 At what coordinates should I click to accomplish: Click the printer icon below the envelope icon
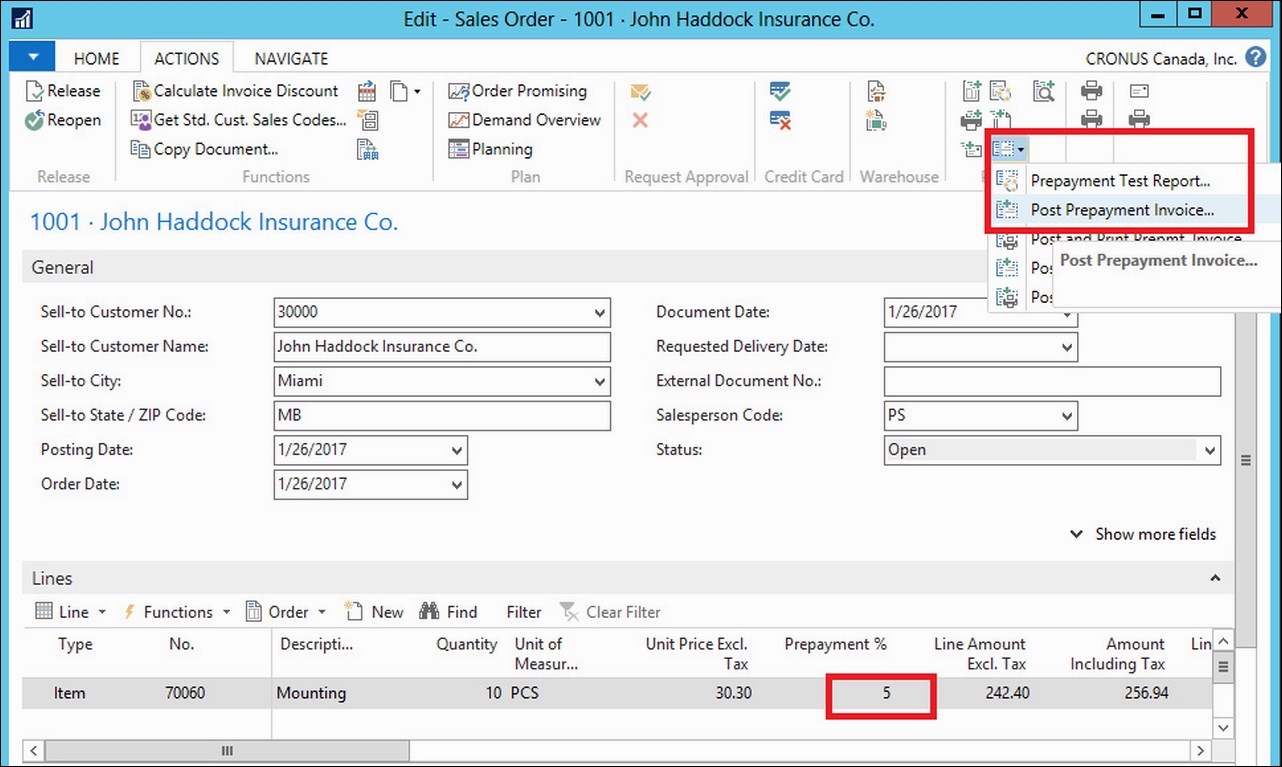point(1139,120)
